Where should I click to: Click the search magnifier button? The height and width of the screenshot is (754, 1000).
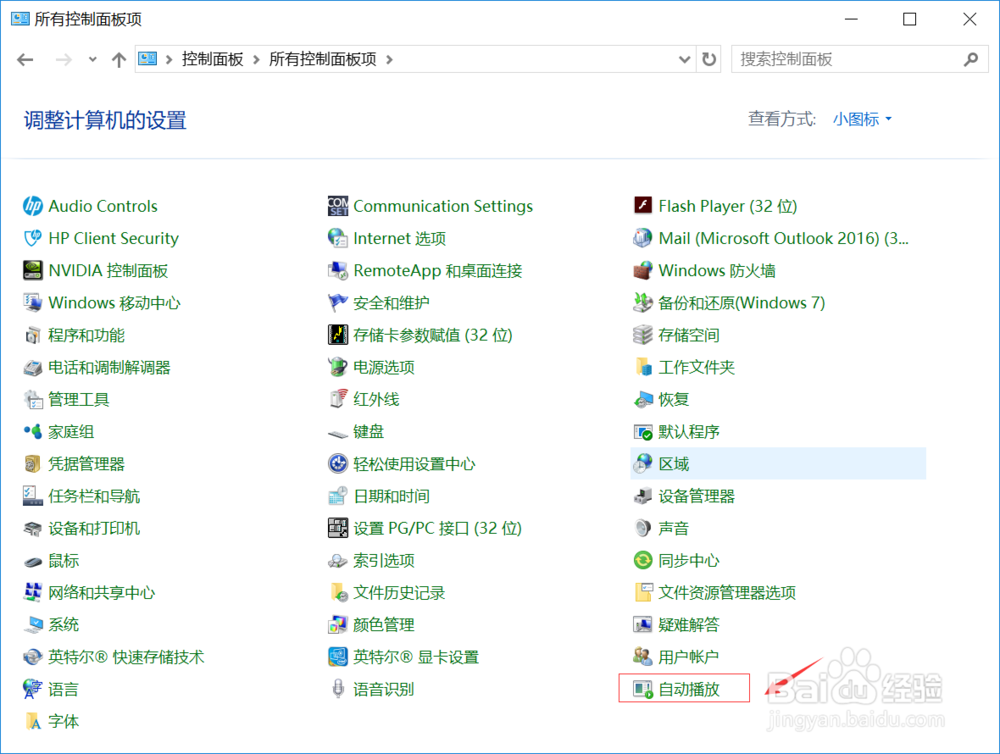pos(971,59)
